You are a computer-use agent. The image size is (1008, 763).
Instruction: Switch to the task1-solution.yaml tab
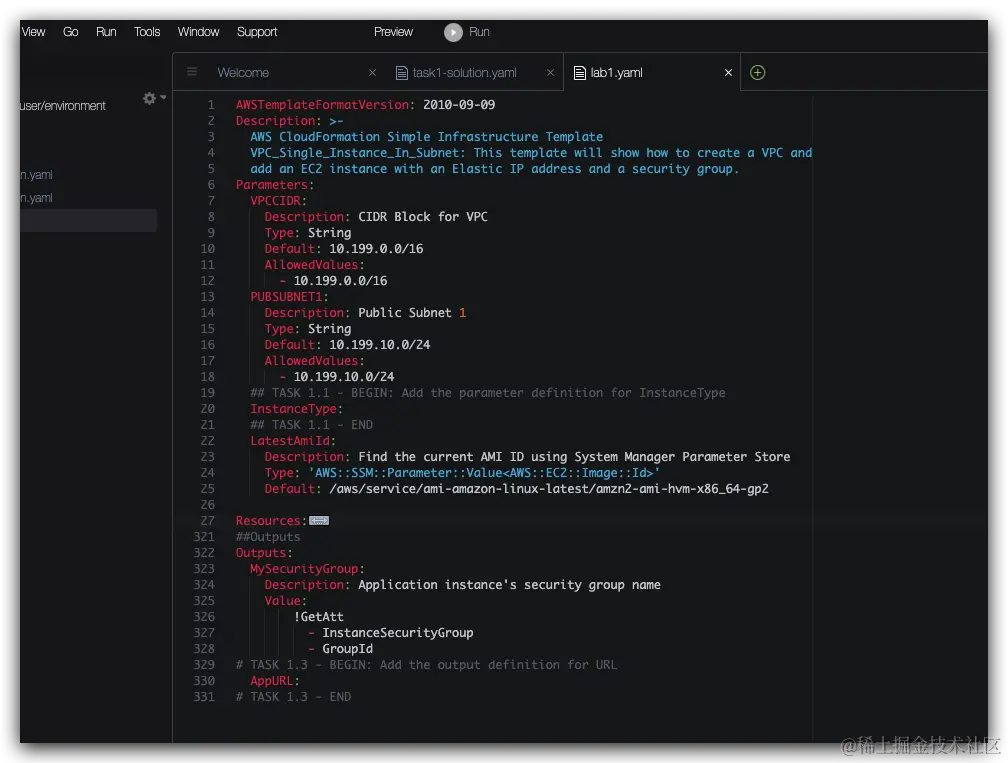click(464, 73)
